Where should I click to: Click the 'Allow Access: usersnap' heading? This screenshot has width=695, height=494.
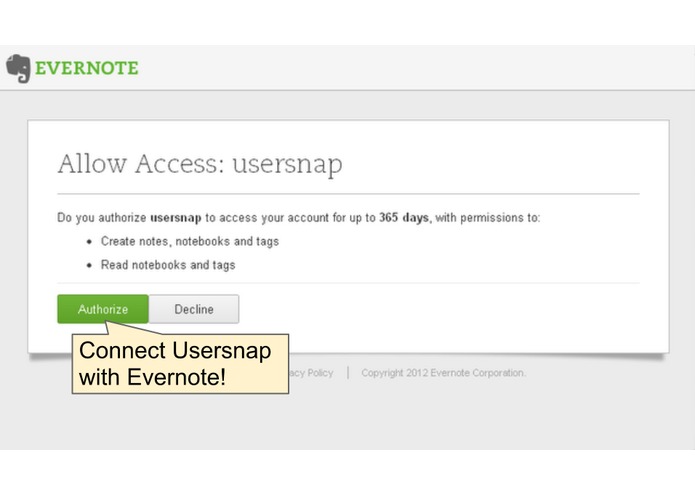point(200,164)
